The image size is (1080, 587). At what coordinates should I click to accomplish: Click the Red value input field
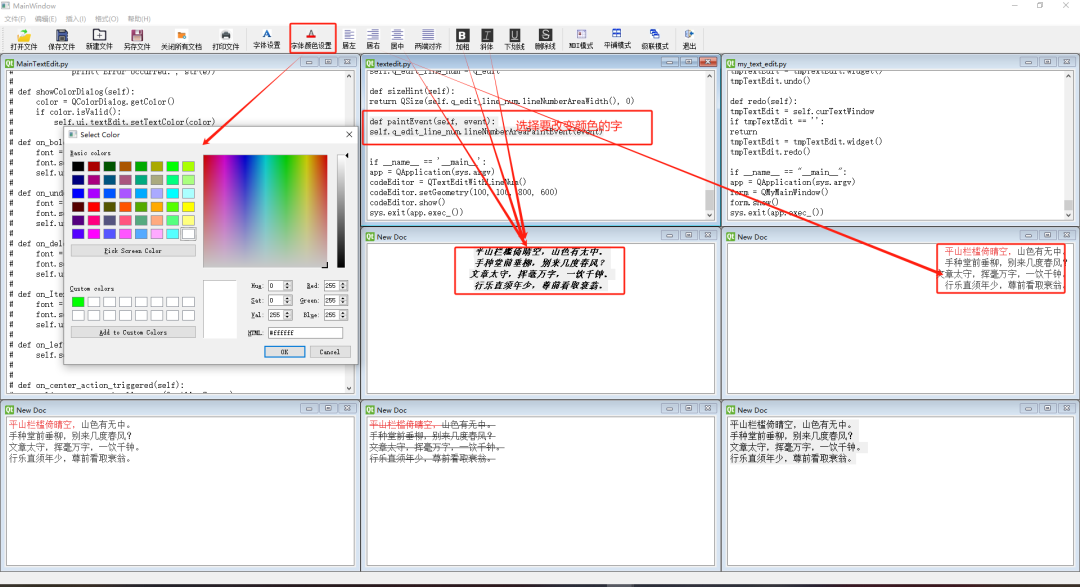click(x=331, y=285)
